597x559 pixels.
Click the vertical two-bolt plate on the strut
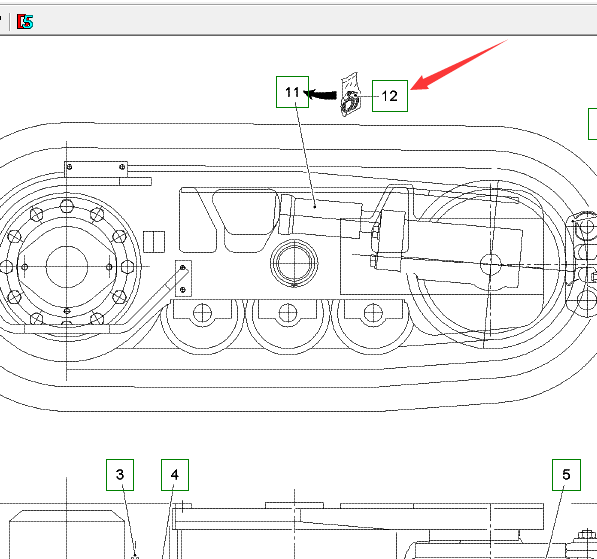pyautogui.click(x=183, y=279)
